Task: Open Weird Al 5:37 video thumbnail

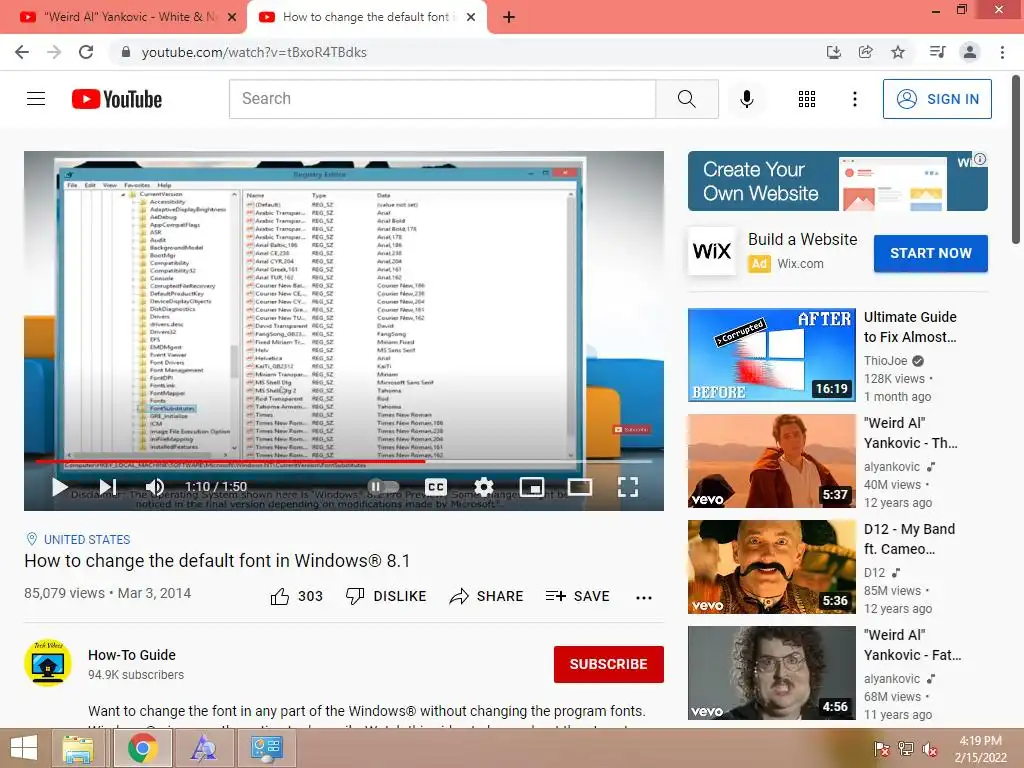Action: tap(772, 461)
